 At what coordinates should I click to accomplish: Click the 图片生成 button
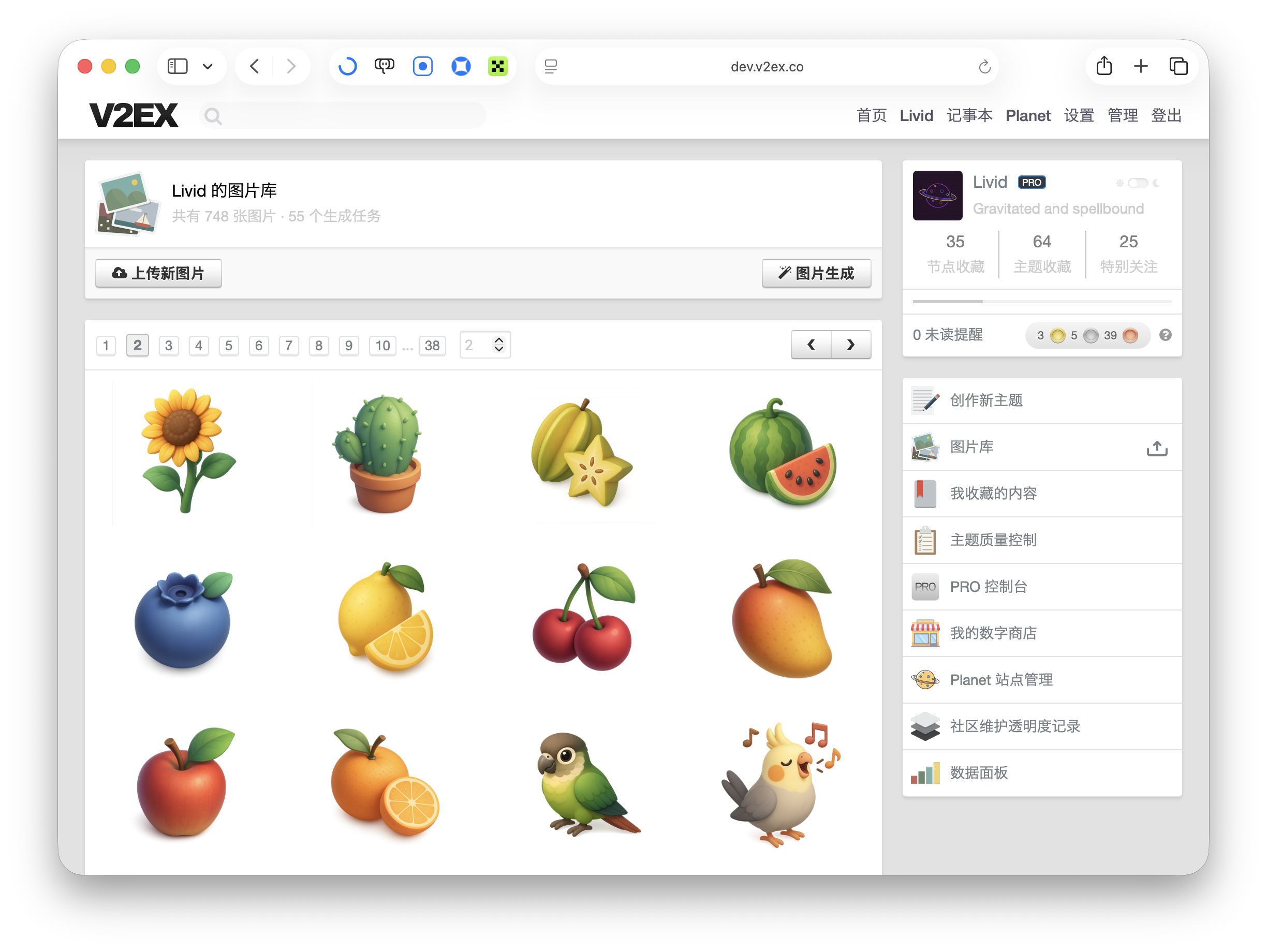(x=816, y=273)
